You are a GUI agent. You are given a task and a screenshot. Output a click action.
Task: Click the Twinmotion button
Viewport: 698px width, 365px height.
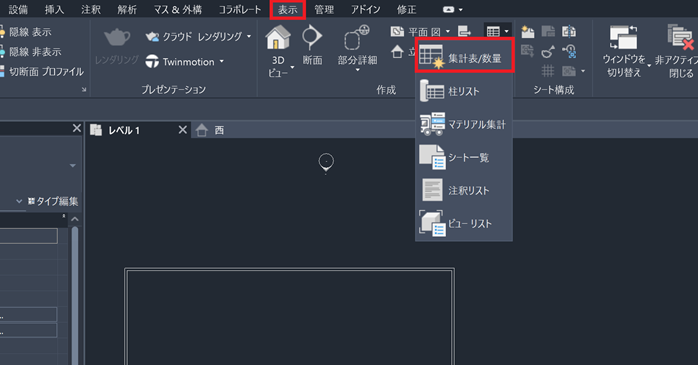tap(180, 61)
